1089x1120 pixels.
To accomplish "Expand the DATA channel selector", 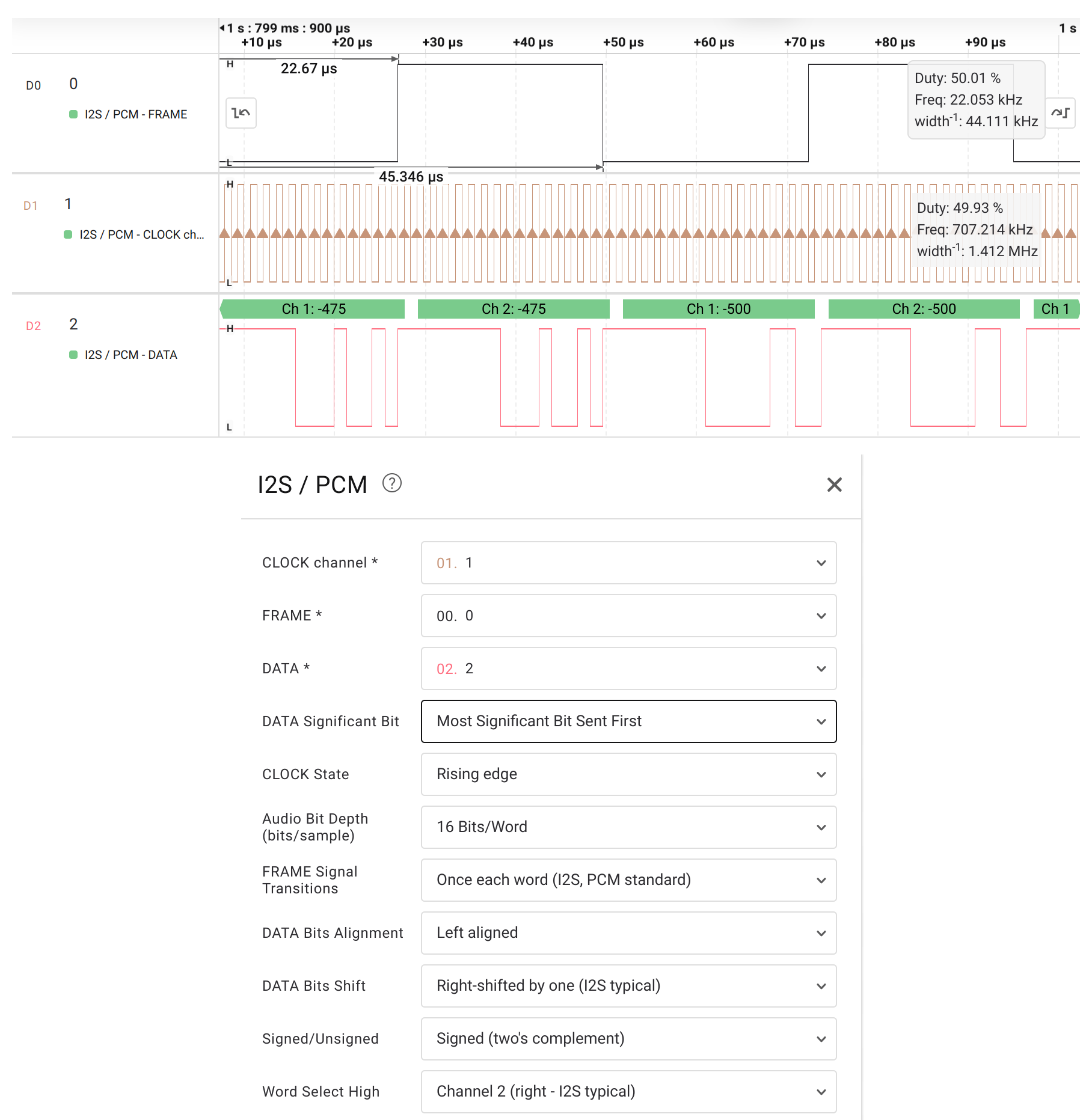I will coord(628,669).
